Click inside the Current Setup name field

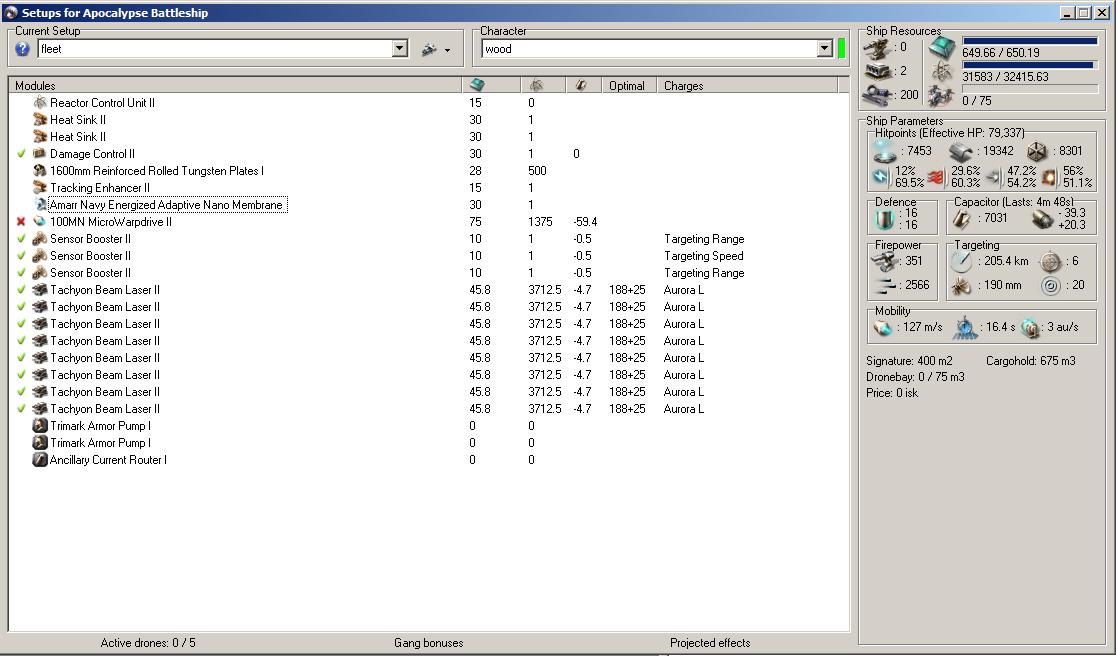click(x=215, y=48)
